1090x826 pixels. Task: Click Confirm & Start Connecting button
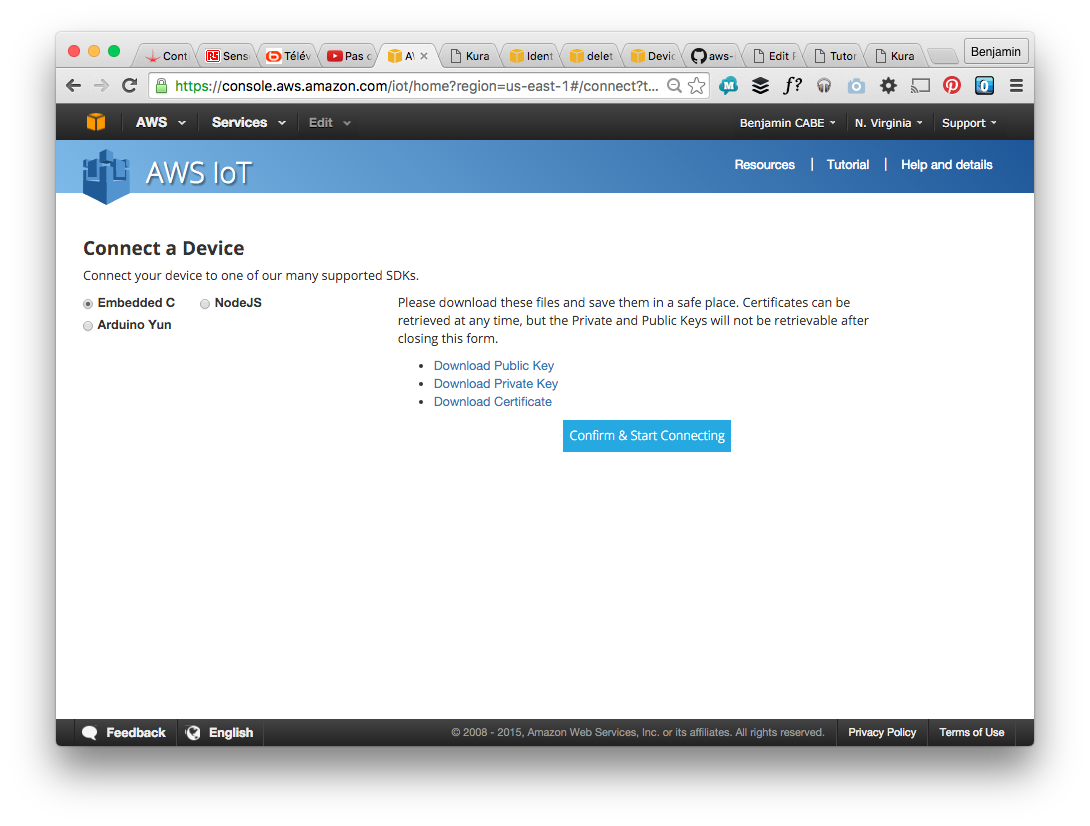tap(646, 436)
